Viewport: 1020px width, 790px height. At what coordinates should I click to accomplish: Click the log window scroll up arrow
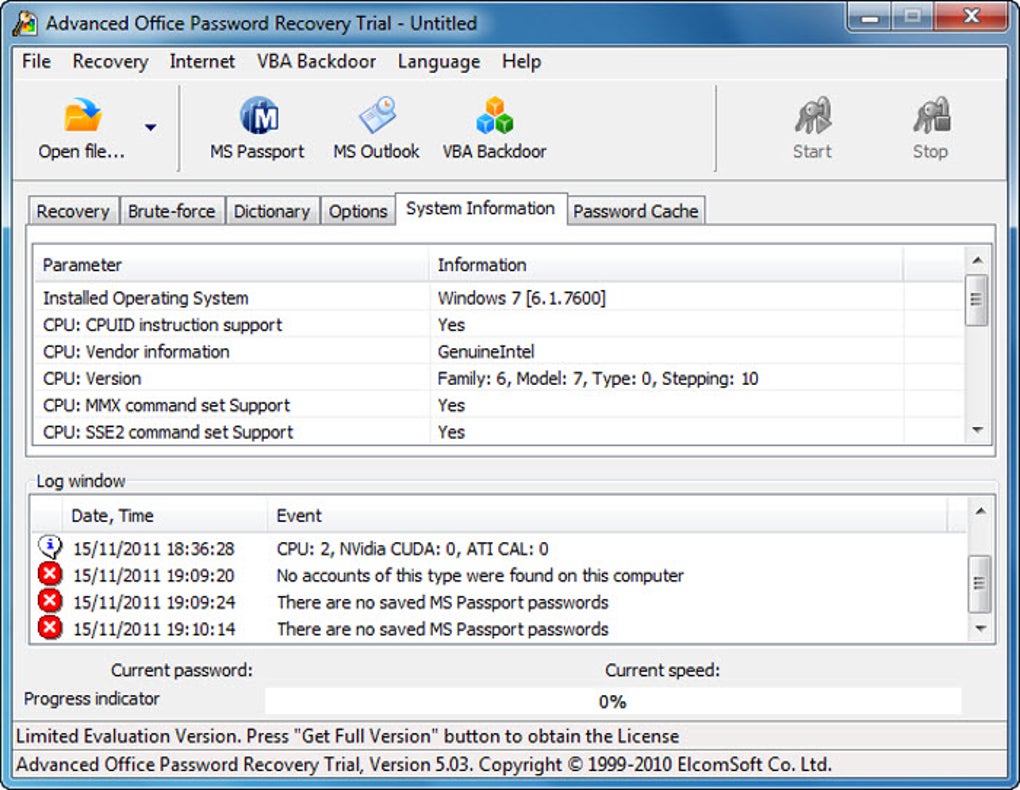click(980, 511)
